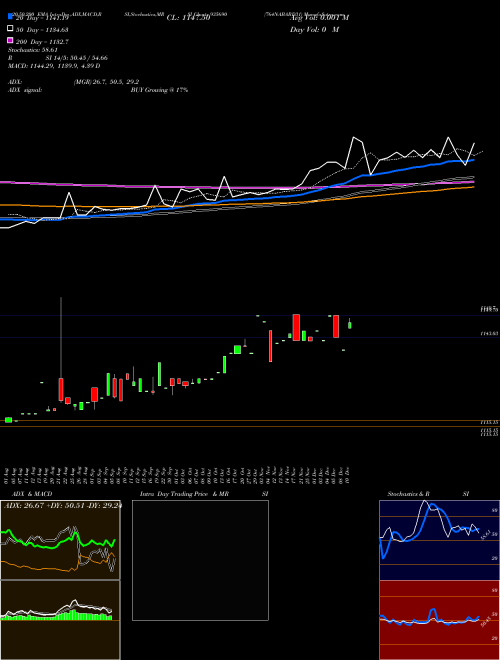Viewport: 500px width, 660px height.
Task: Open the blue Stochastics chart panel
Action: coord(439,540)
